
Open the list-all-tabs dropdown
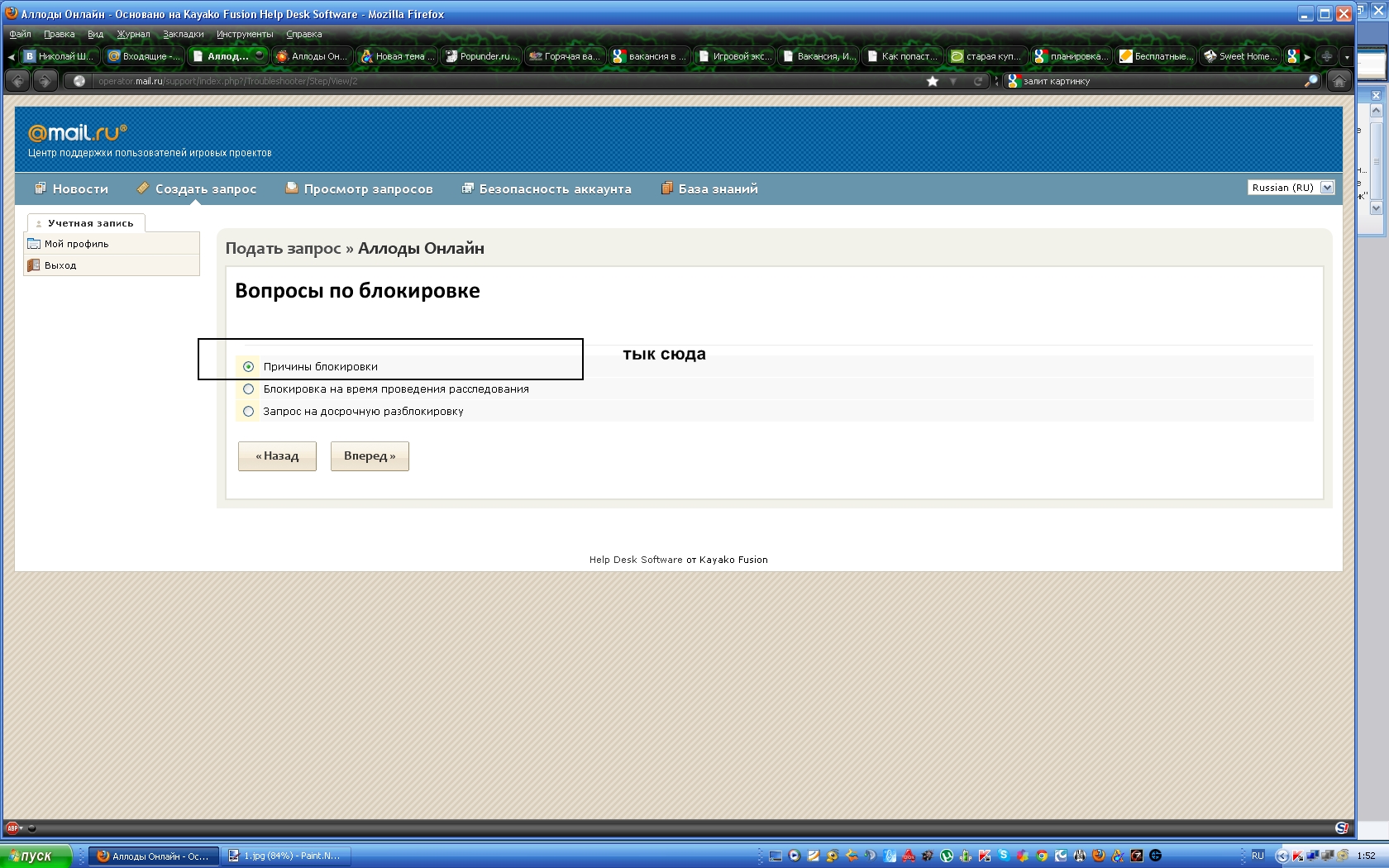[x=1347, y=56]
